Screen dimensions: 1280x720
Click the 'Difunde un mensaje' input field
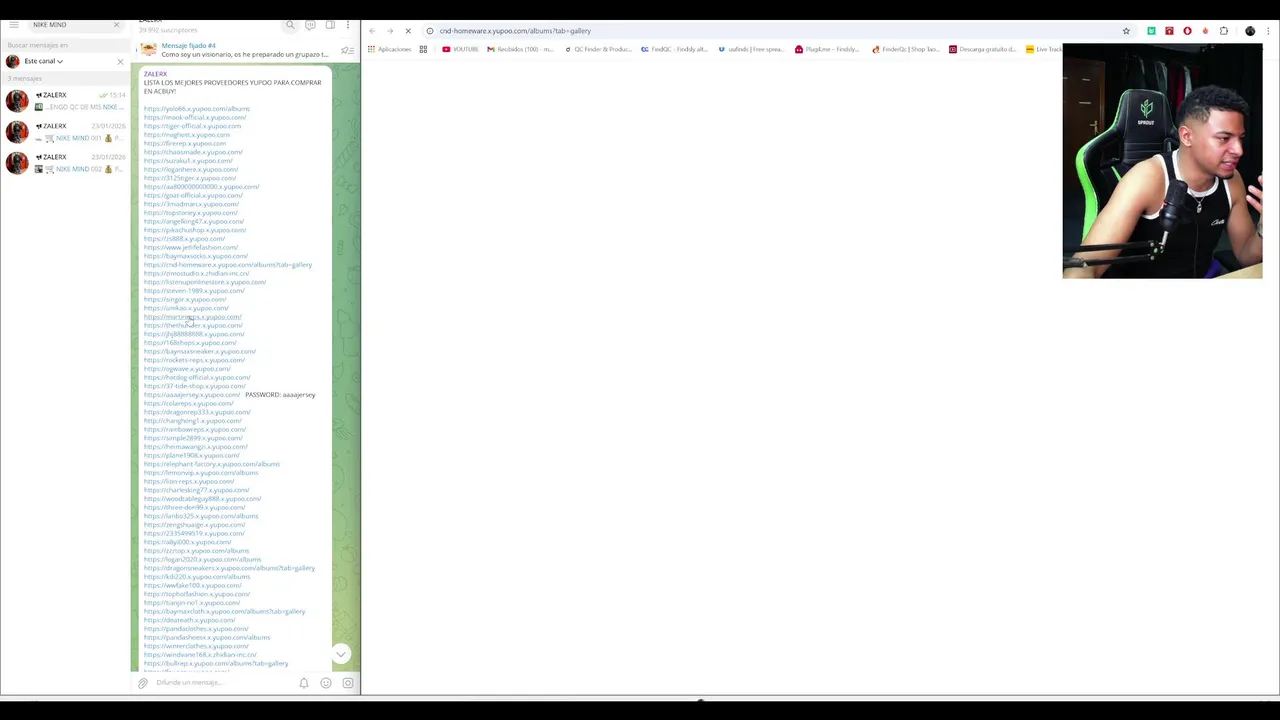(x=222, y=683)
